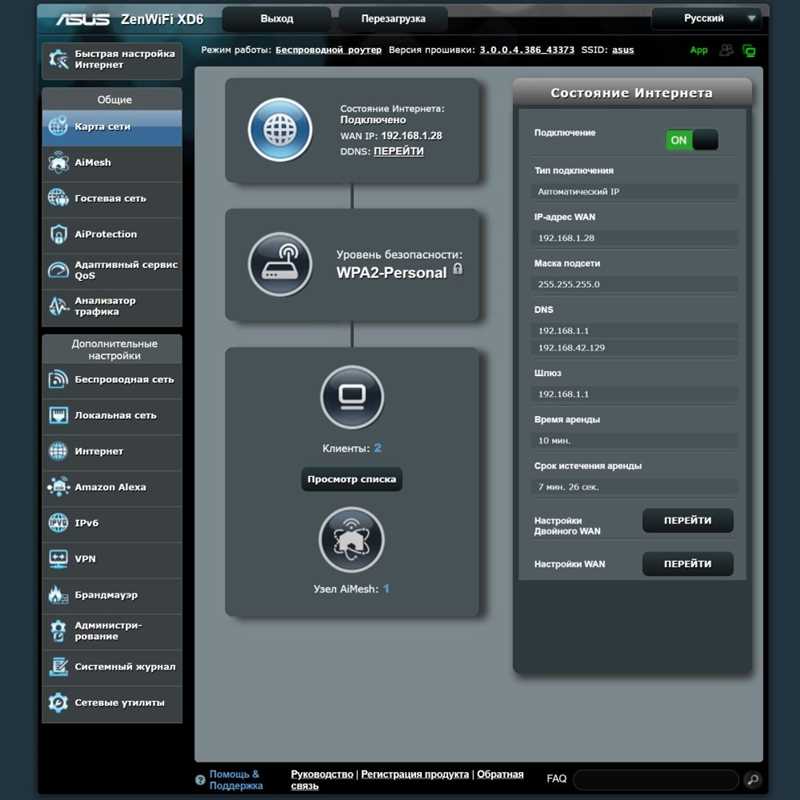Image resolution: width=800 pixels, height=800 pixels.
Task: Open the App link in header
Action: (x=698, y=50)
